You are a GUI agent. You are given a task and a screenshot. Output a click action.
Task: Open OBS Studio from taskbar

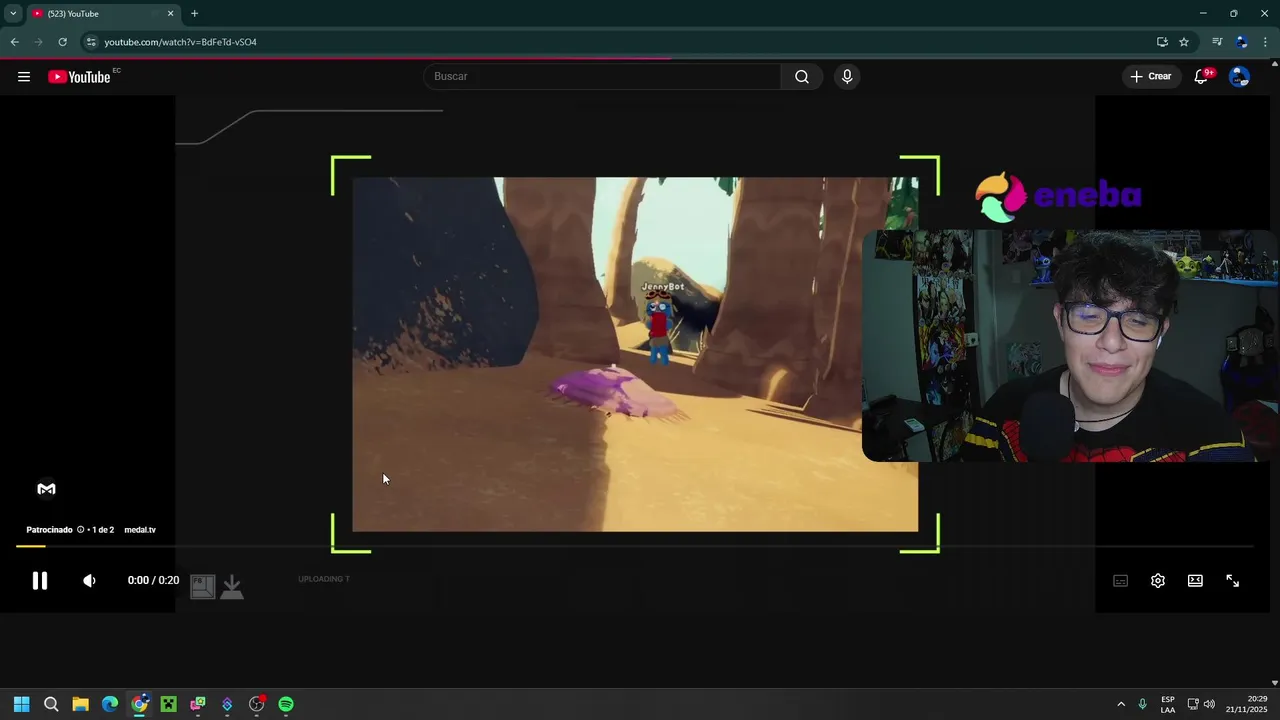tap(257, 704)
